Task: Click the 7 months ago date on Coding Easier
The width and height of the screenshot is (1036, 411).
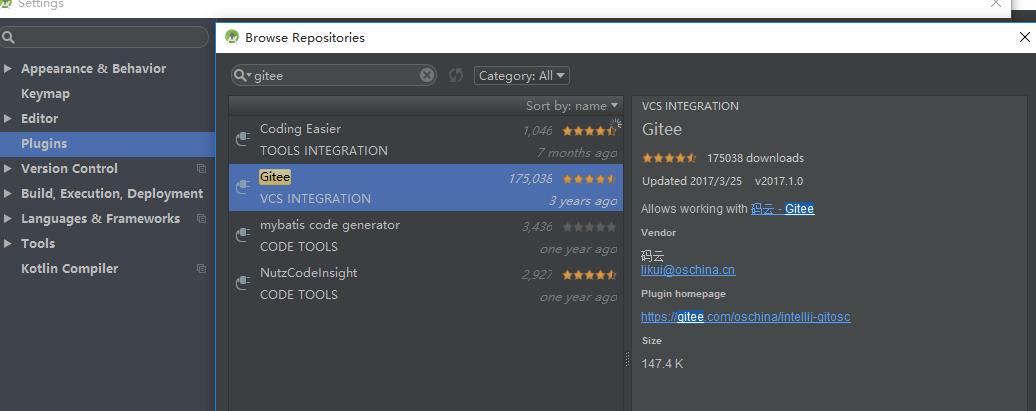Action: pyautogui.click(x=577, y=153)
